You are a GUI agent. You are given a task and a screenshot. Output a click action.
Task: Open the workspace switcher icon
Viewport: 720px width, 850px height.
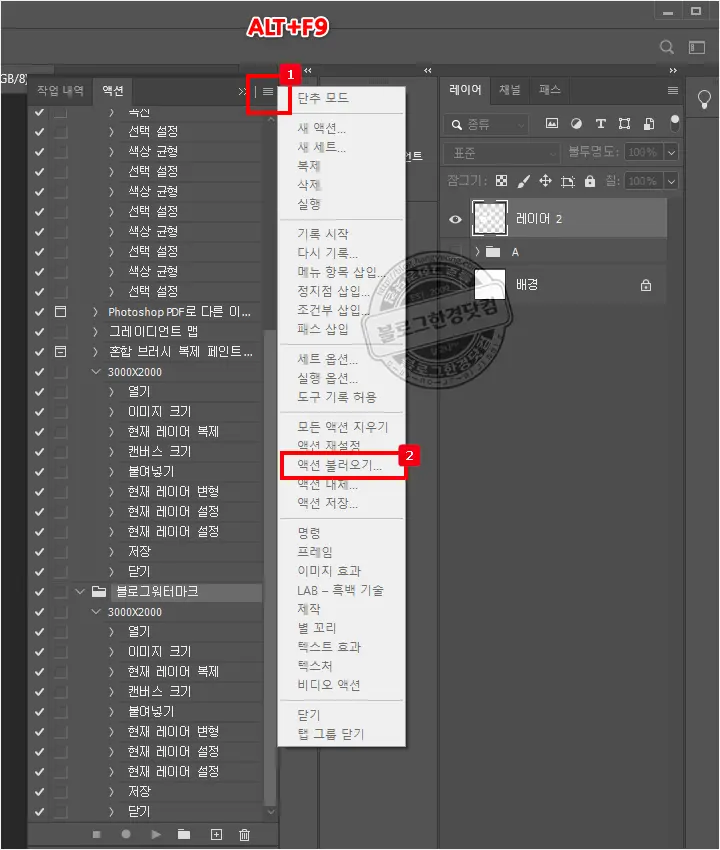(697, 47)
